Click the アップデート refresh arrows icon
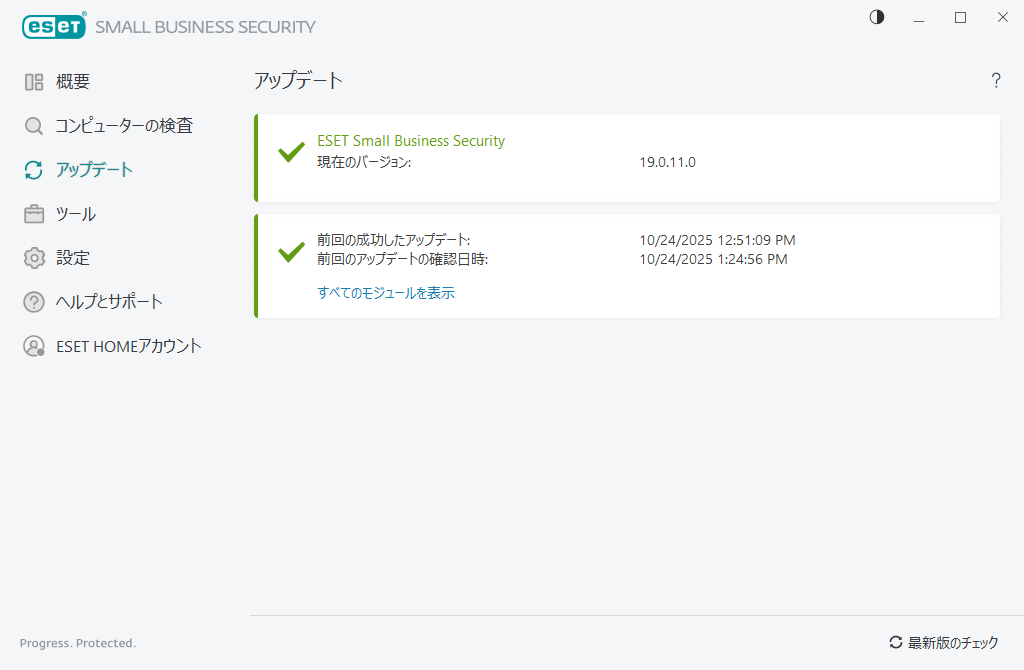 (35, 169)
